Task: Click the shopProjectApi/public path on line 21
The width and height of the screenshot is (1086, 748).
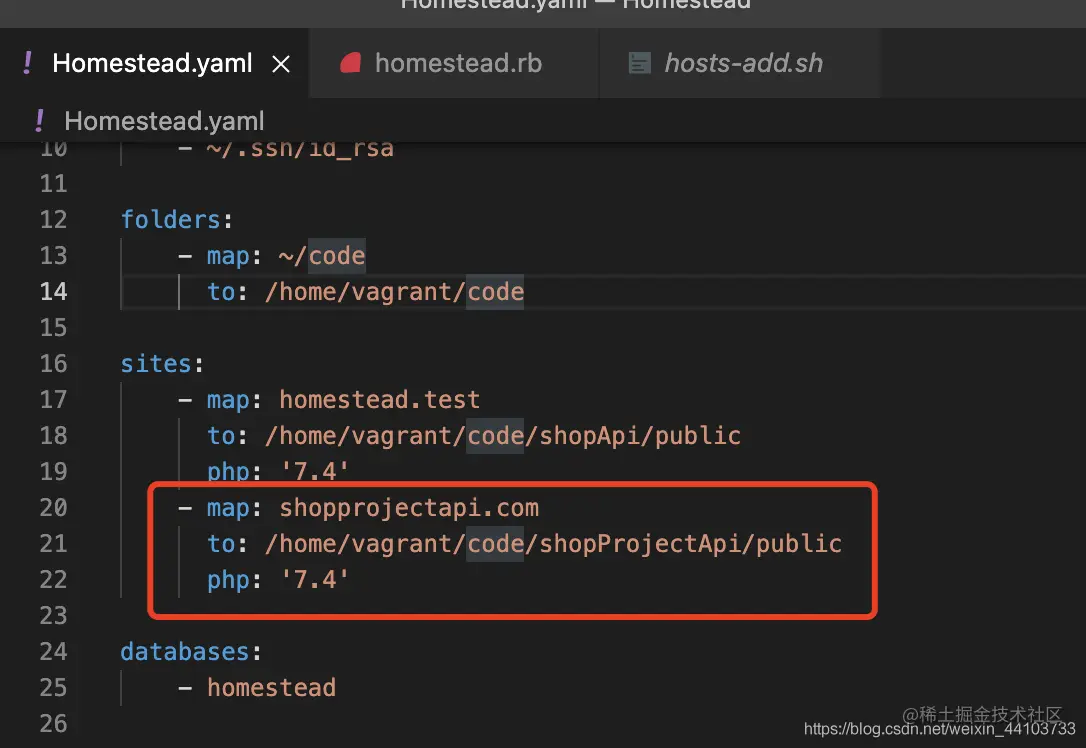Action: [x=553, y=544]
